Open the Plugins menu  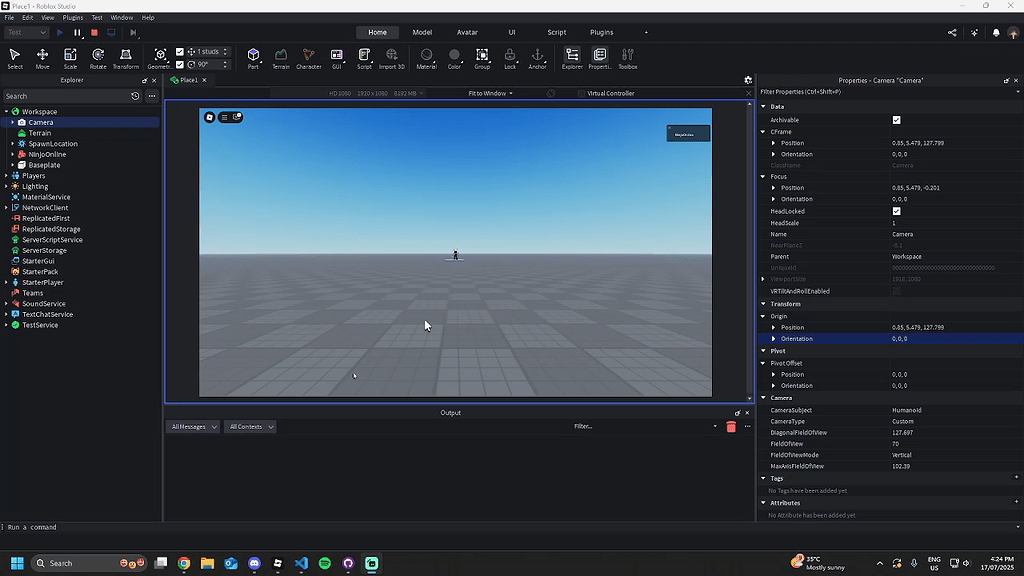(x=71, y=16)
